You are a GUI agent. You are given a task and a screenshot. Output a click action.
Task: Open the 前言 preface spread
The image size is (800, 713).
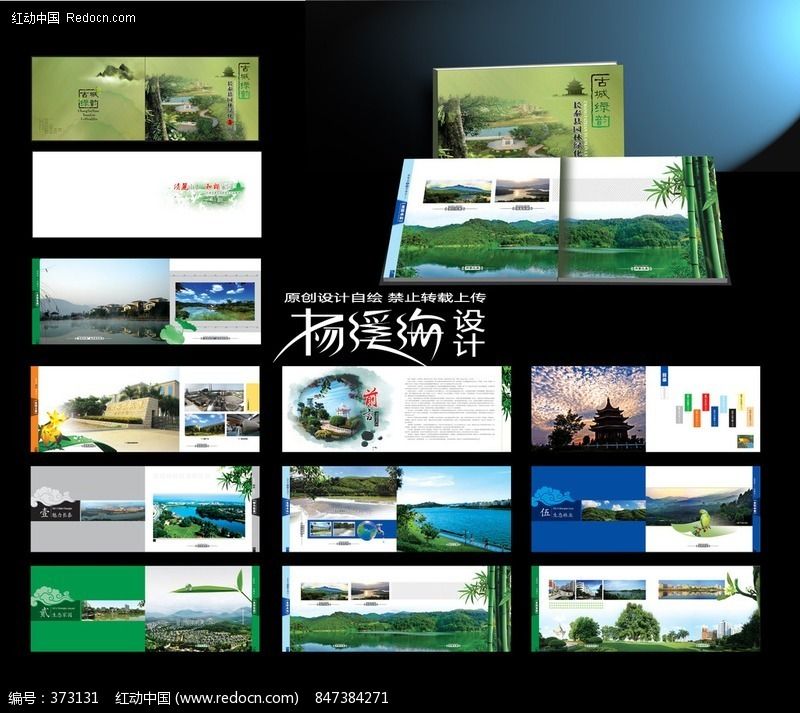(x=396, y=409)
